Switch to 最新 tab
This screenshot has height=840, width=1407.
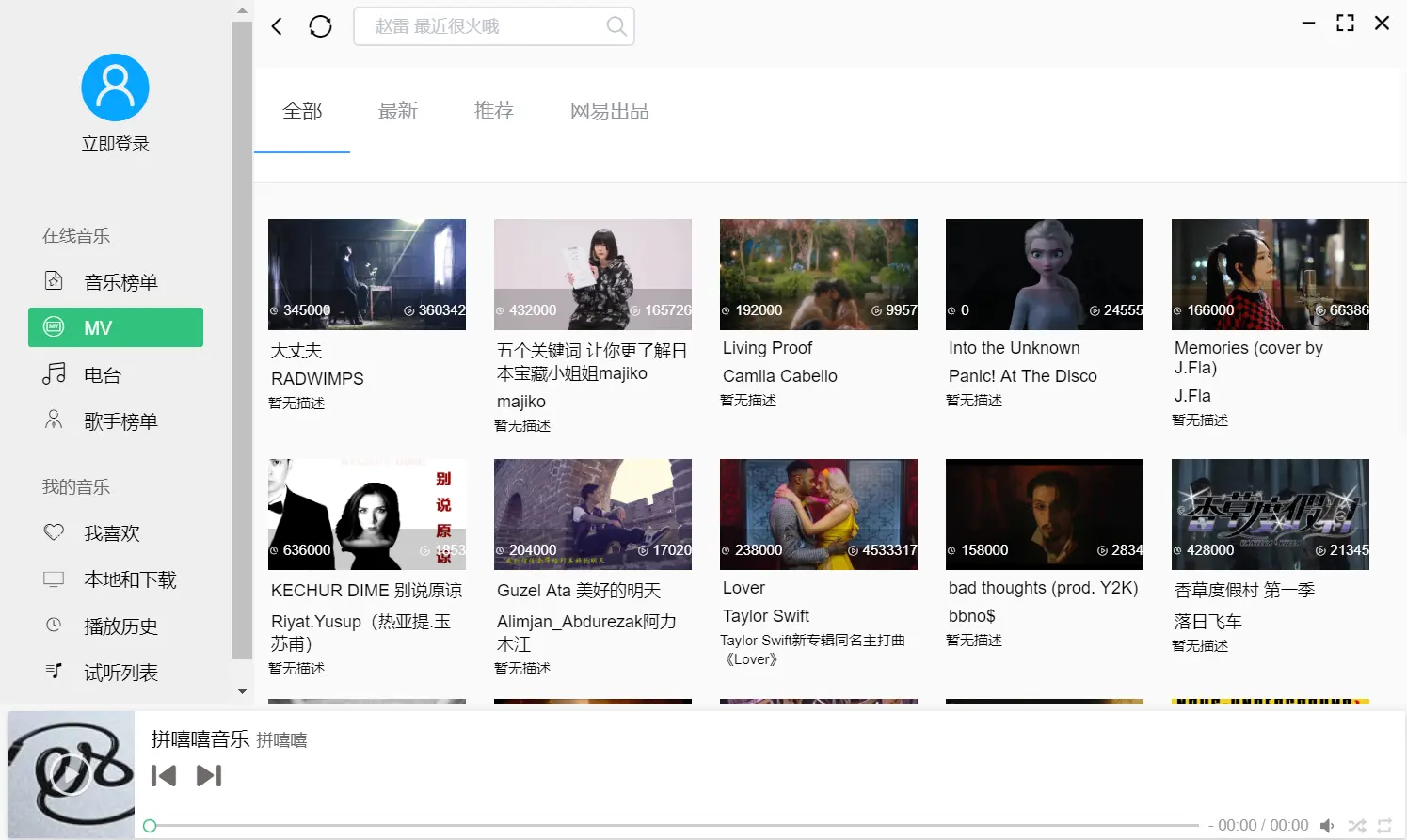(x=398, y=111)
